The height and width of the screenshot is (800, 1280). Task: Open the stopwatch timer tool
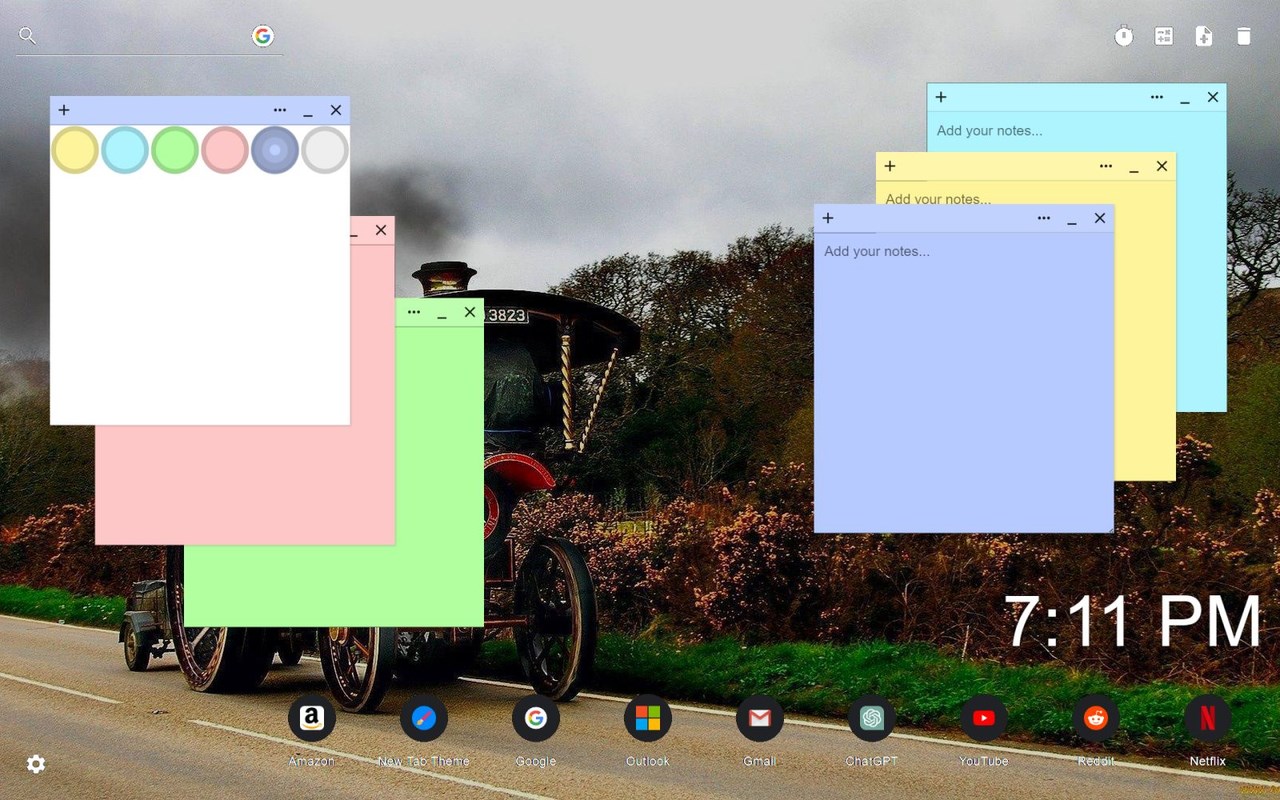[1124, 37]
